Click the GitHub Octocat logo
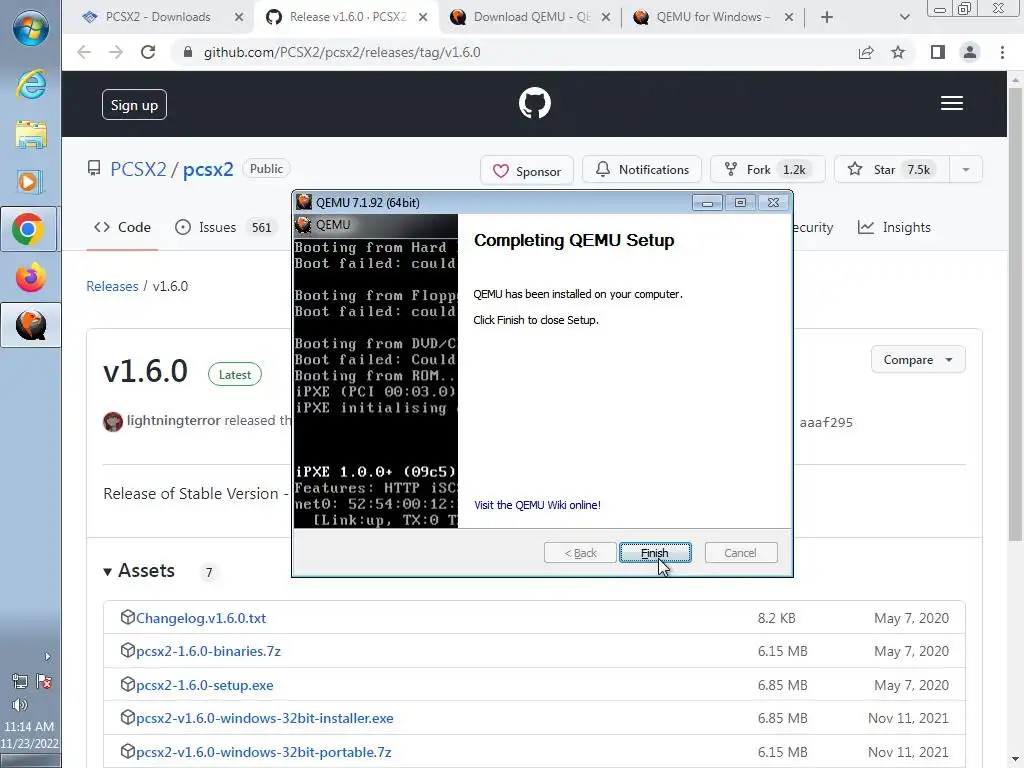This screenshot has height=768, width=1024. click(535, 103)
